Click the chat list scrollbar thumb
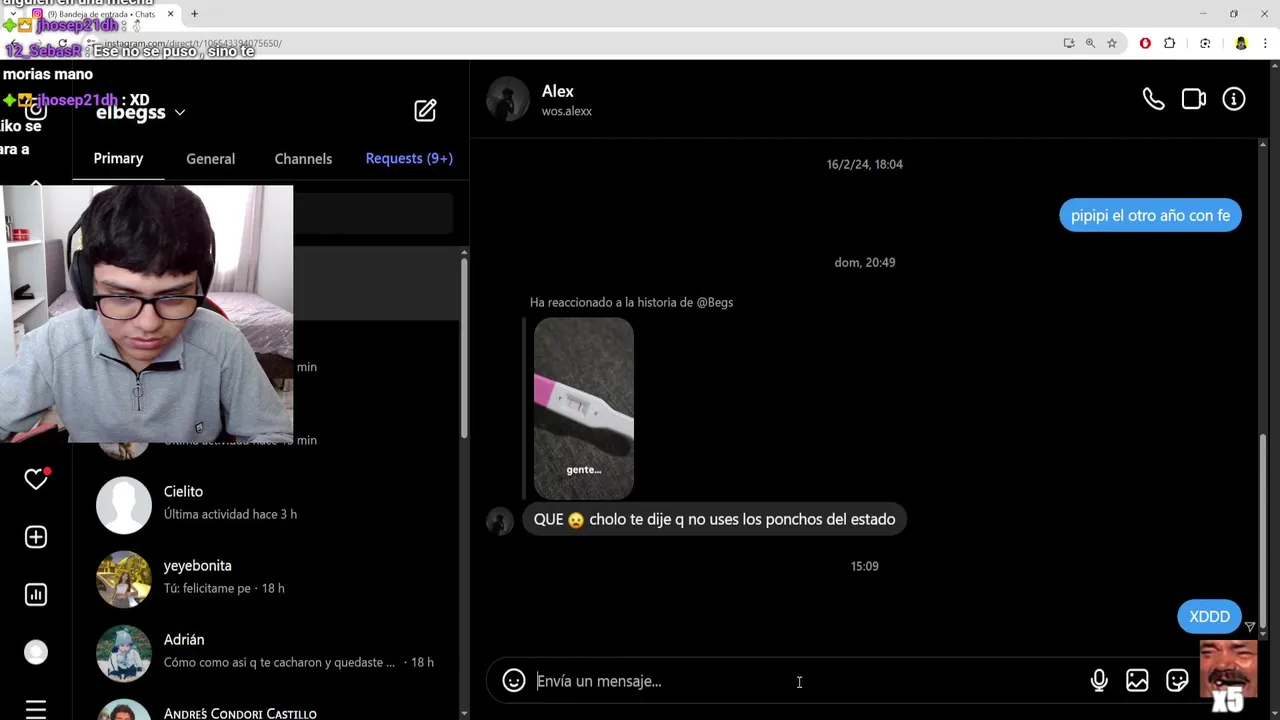This screenshot has width=1280, height=720. (463, 348)
